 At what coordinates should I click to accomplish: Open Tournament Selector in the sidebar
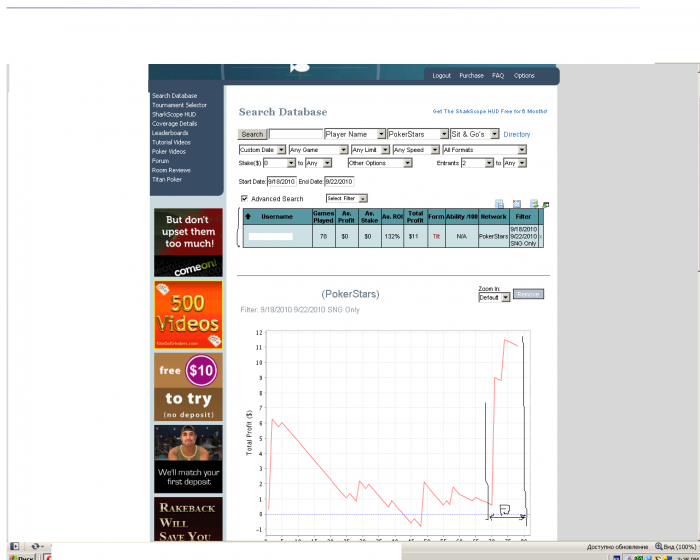pyautogui.click(x=179, y=105)
